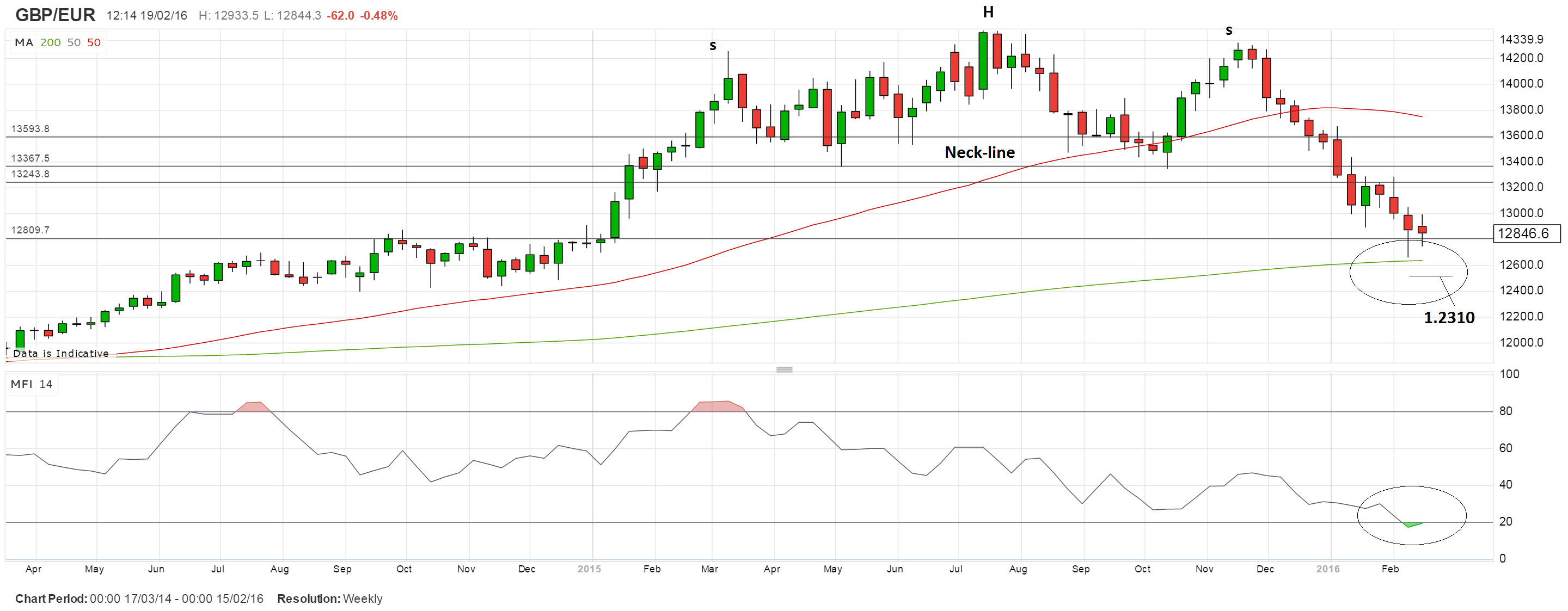Select the left shoulder 'S' label
This screenshot has width=1568, height=611.
click(x=713, y=46)
